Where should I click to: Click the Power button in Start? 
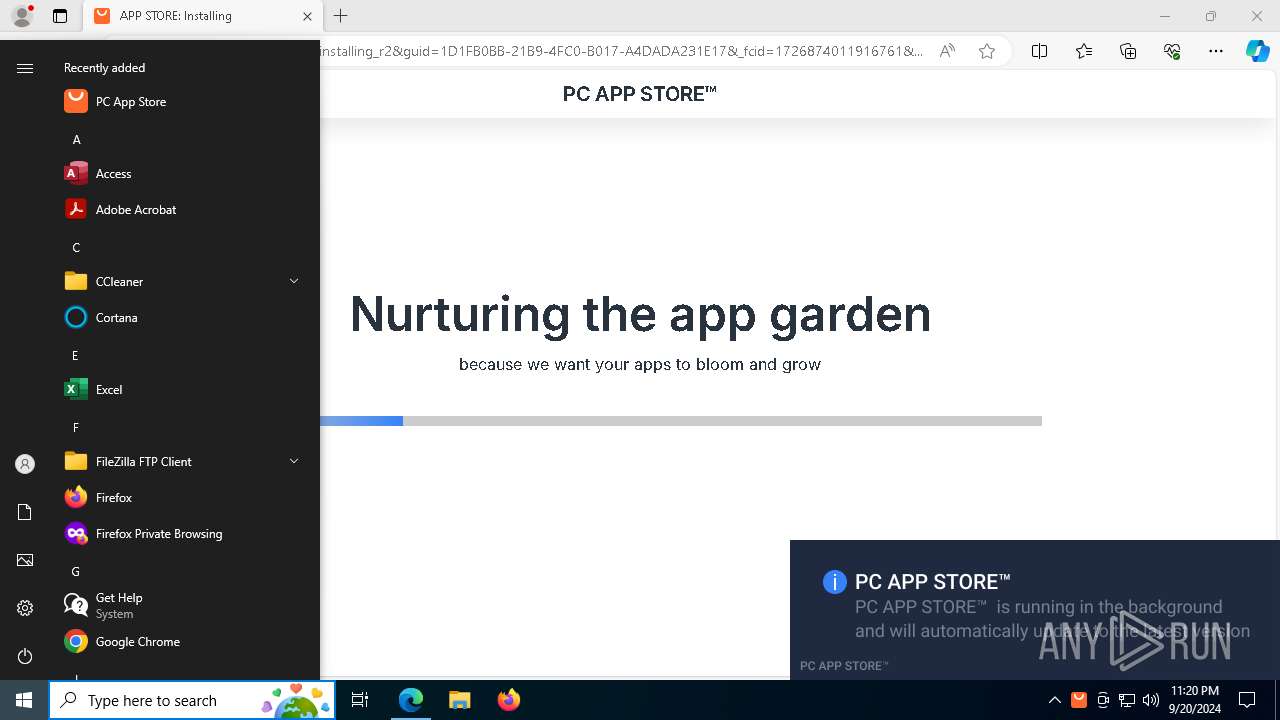(x=25, y=656)
